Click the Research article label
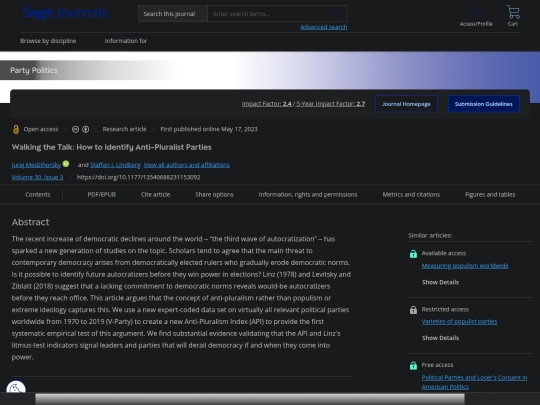Screen dimensions: 540x405 pos(124,129)
